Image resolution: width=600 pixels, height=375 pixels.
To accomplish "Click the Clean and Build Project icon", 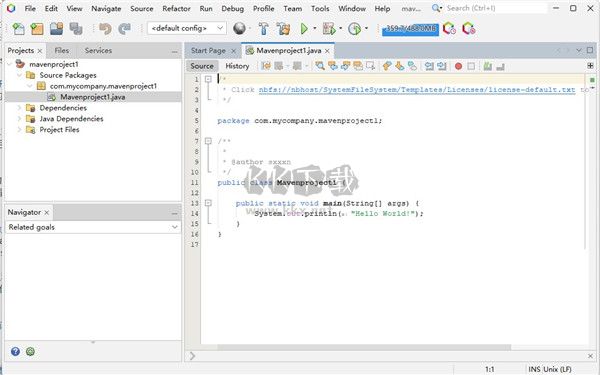I will pyautogui.click(x=284, y=28).
